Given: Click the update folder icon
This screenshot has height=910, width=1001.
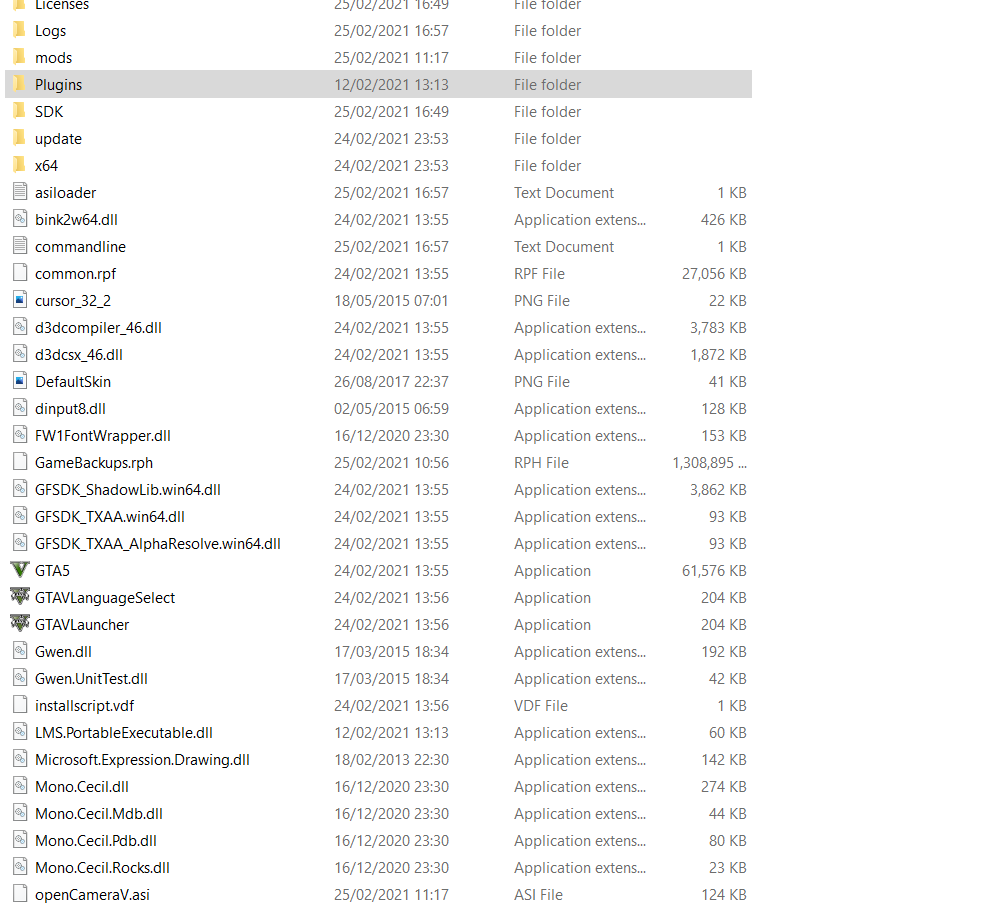Looking at the screenshot, I should [20, 137].
